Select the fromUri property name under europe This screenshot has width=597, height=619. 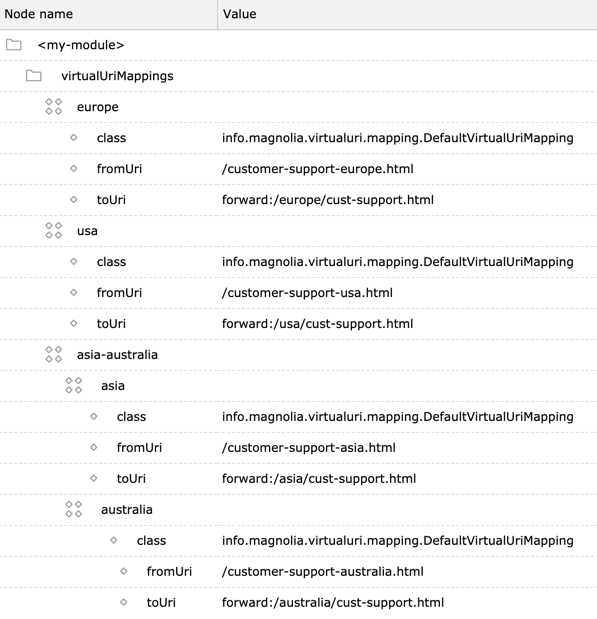pyautogui.click(x=119, y=169)
